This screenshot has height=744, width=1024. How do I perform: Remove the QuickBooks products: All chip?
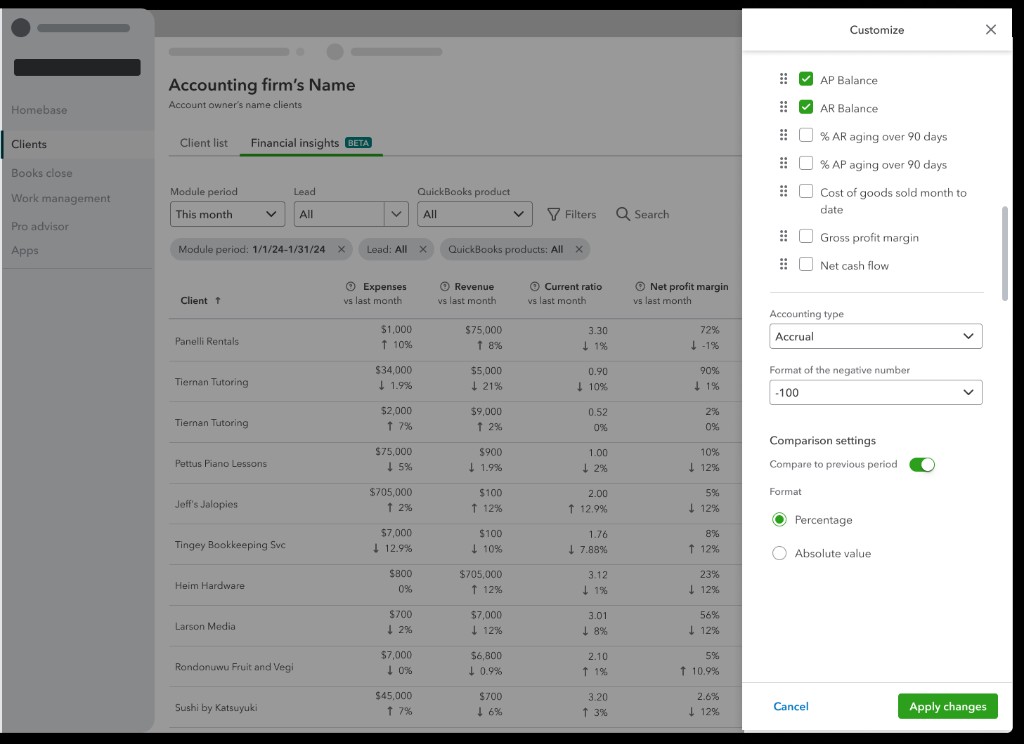click(579, 249)
